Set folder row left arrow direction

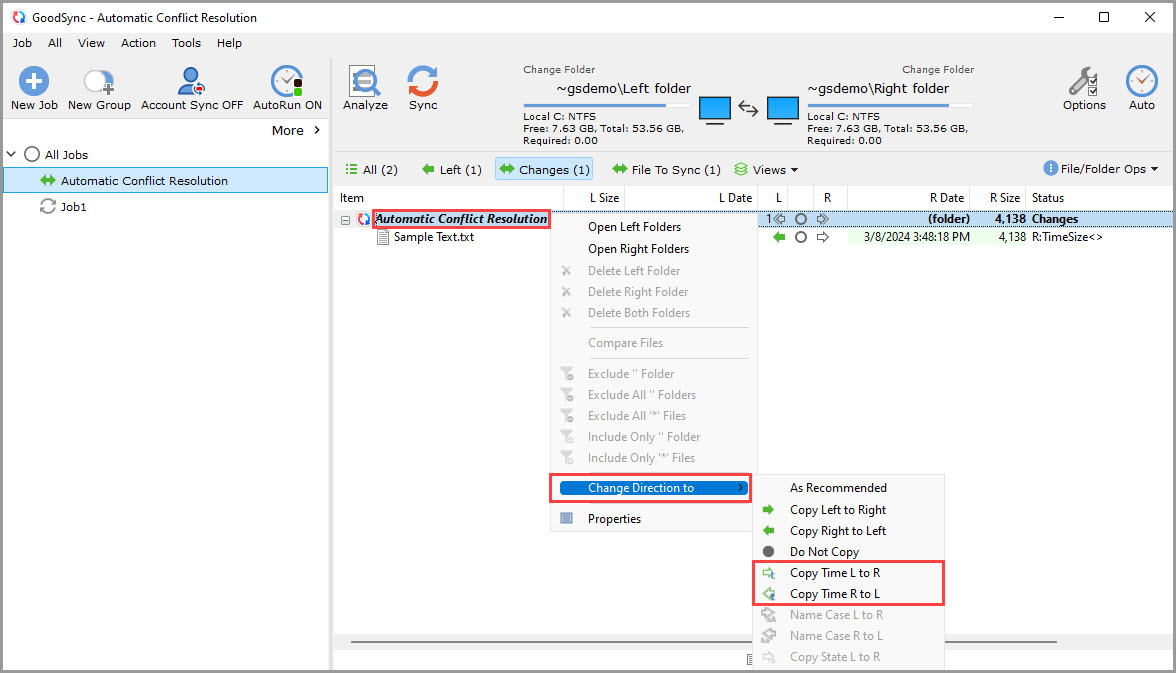[779, 219]
